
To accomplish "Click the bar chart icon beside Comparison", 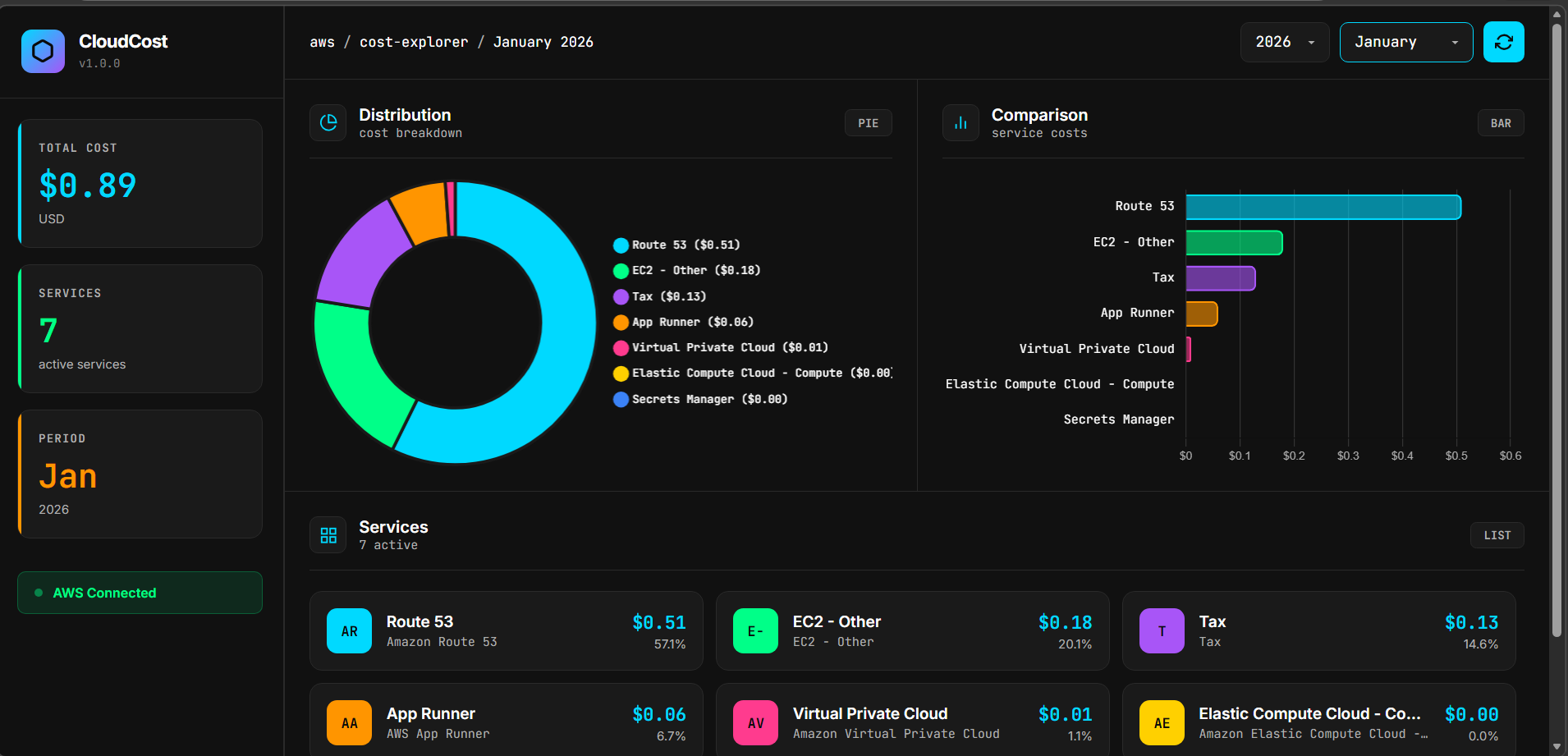I will (x=961, y=122).
